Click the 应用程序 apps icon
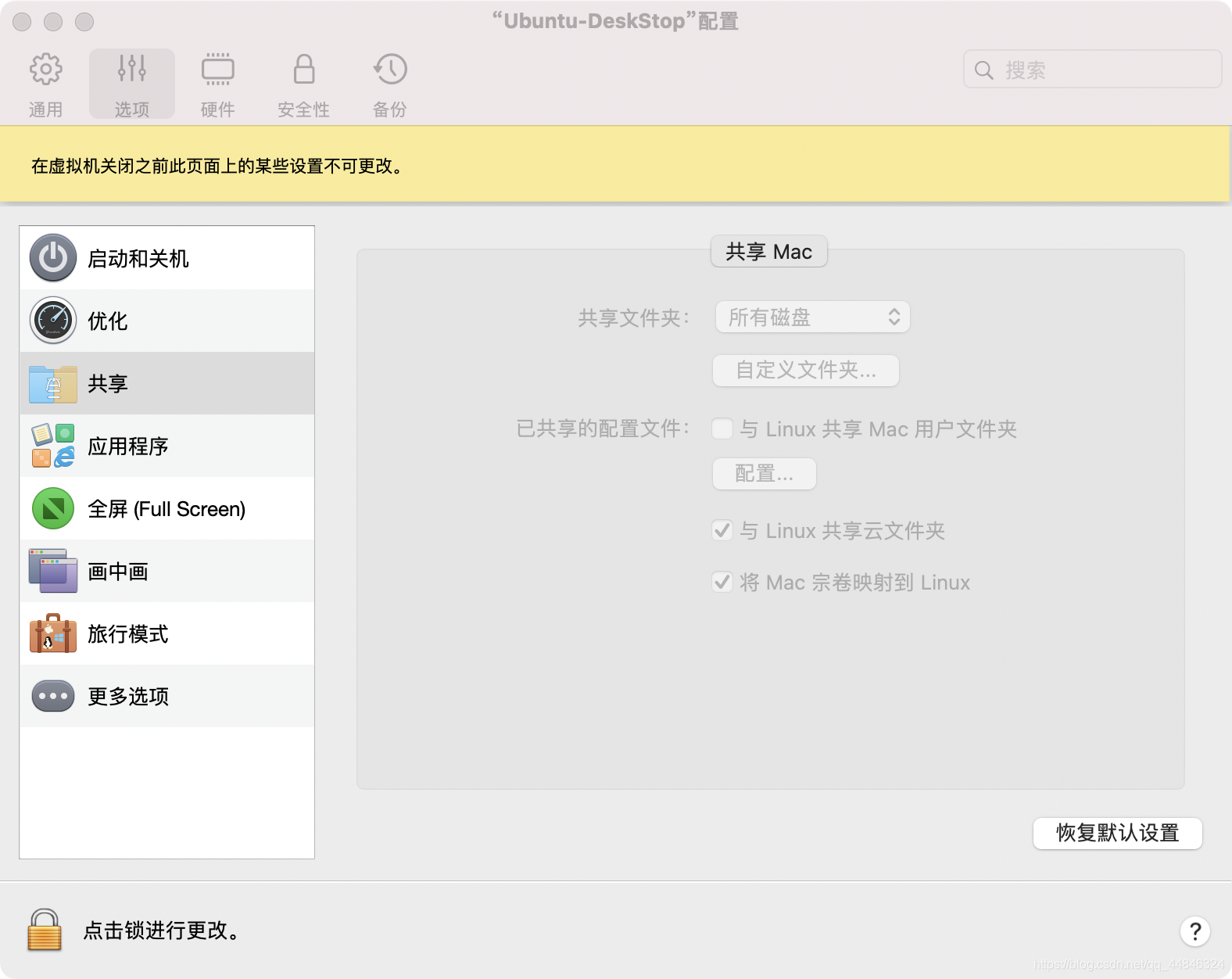The width and height of the screenshot is (1232, 979). (53, 446)
